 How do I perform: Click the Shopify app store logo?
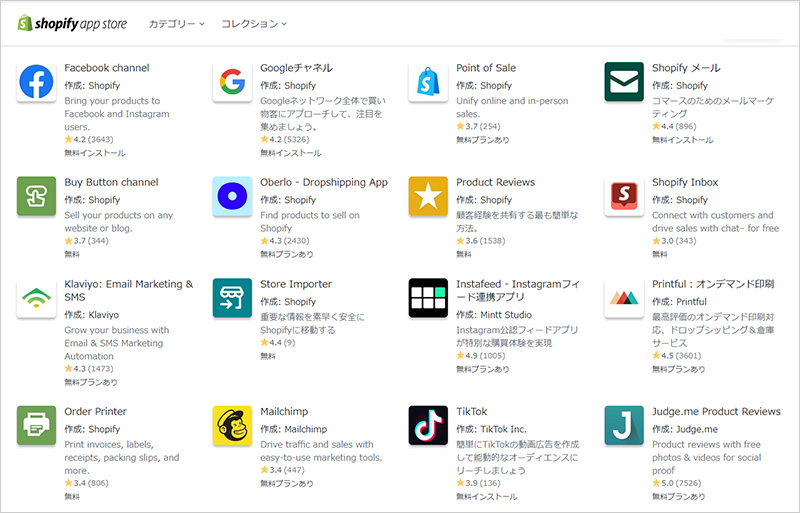pyautogui.click(x=72, y=23)
